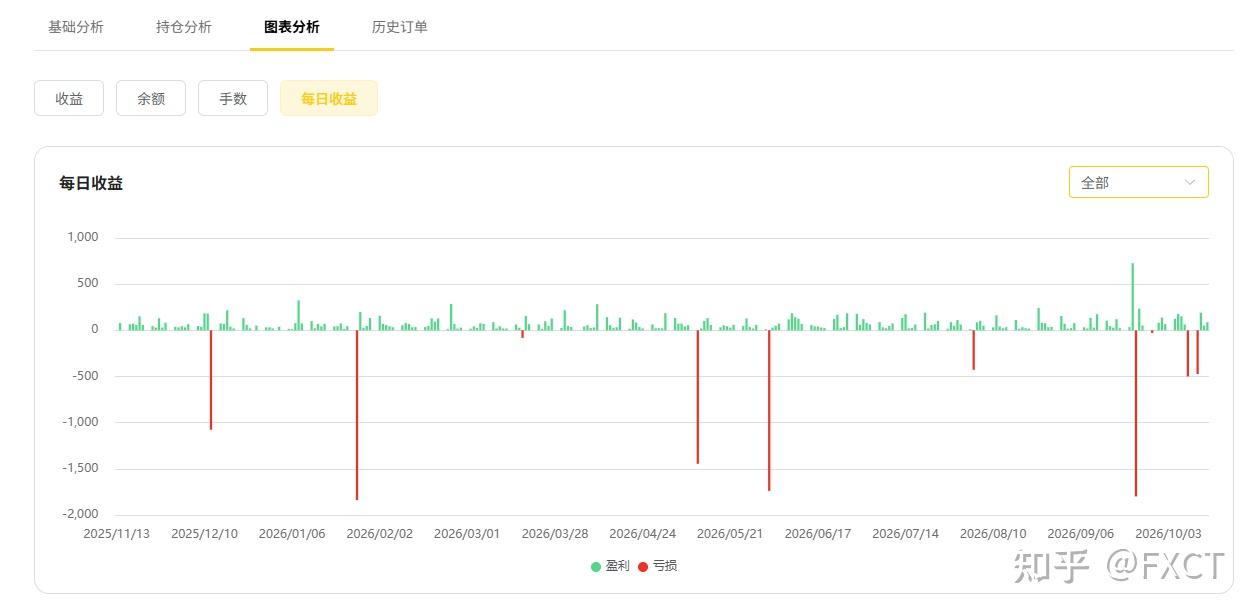Go to the 历史订单 tab

400,27
